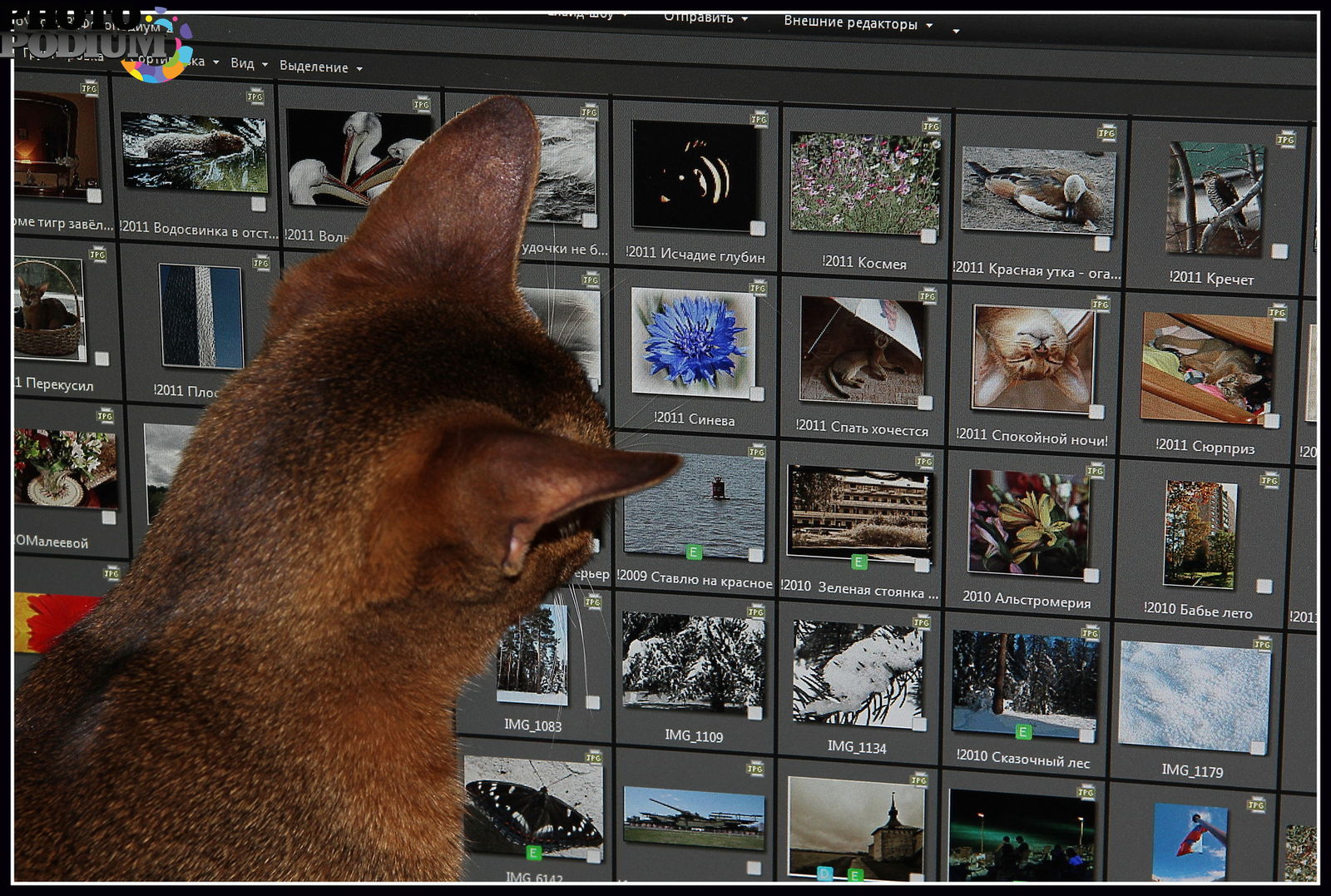The width and height of the screenshot is (1331, 896).
Task: Click the JPG badge on Спать хочестя thumbnail
Action: point(928,295)
